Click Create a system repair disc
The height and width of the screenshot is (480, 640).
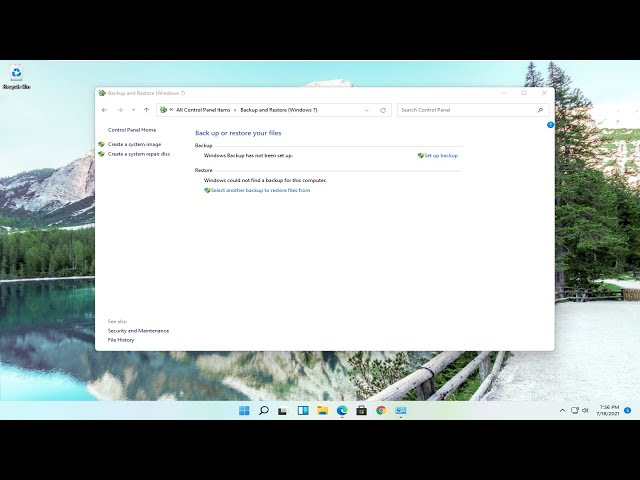[x=139, y=154]
